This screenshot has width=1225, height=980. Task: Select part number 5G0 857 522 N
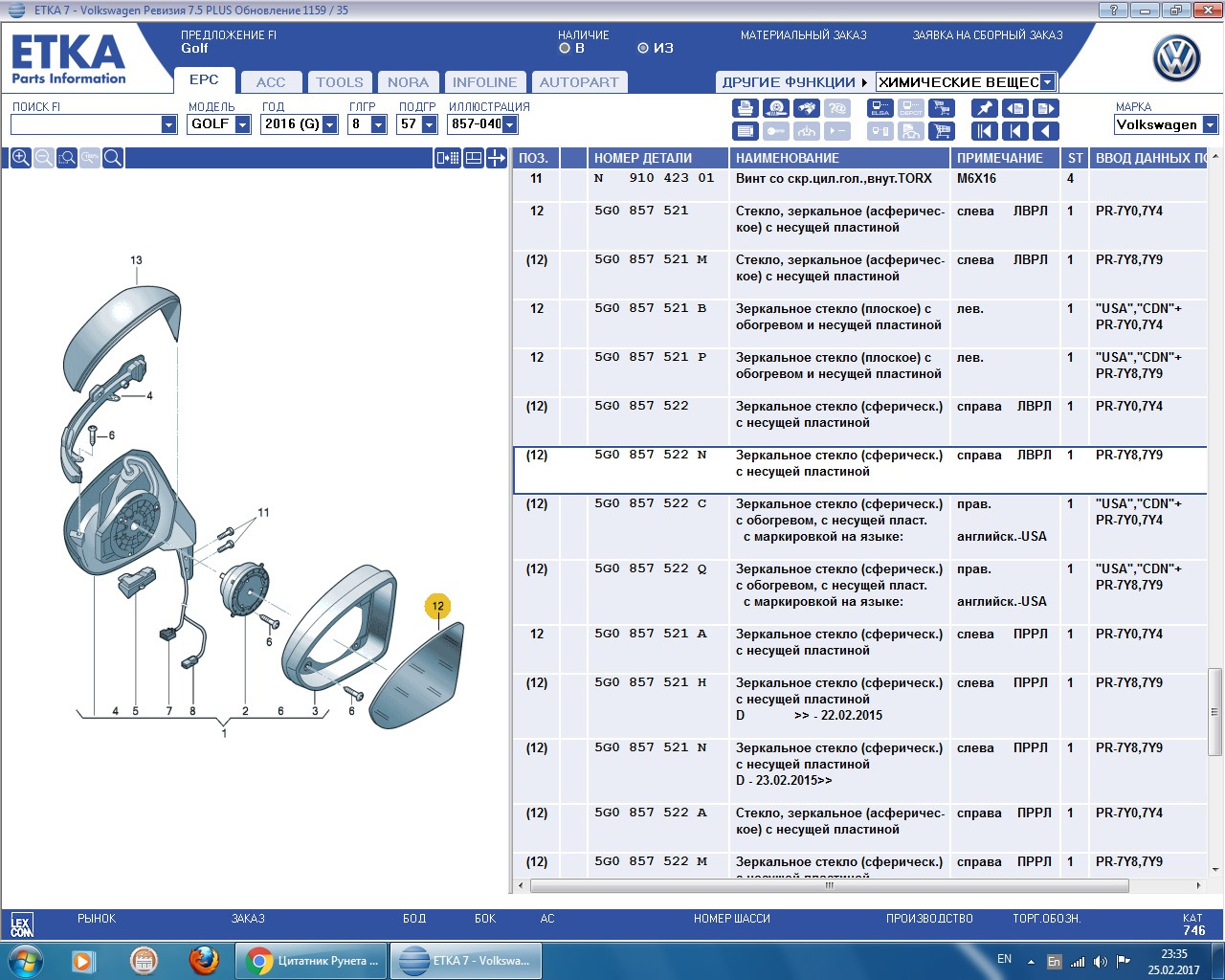pyautogui.click(x=650, y=456)
